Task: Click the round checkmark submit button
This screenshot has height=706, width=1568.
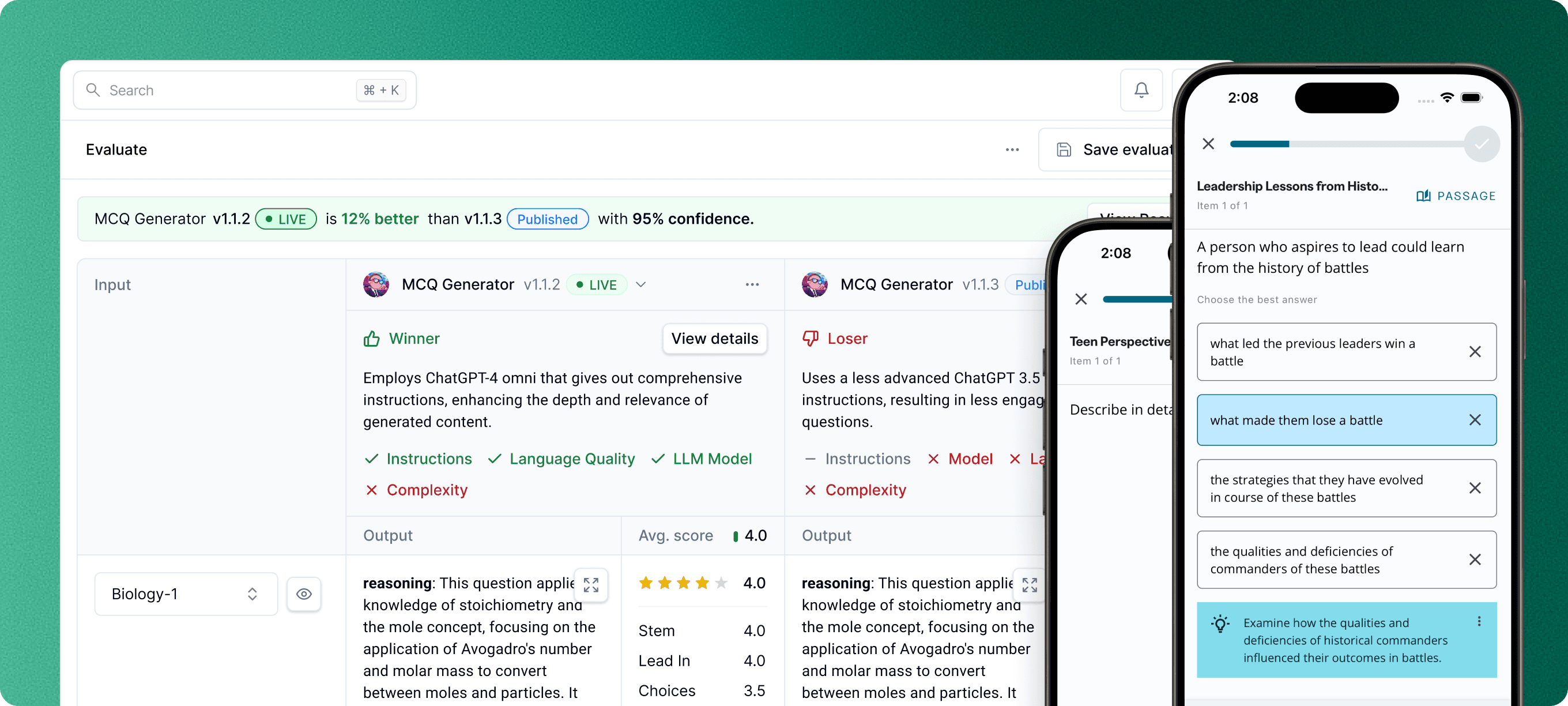Action: [x=1481, y=144]
